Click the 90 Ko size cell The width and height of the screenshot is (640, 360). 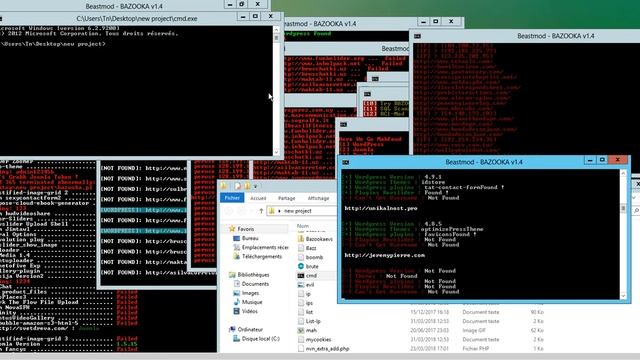pos(538,312)
